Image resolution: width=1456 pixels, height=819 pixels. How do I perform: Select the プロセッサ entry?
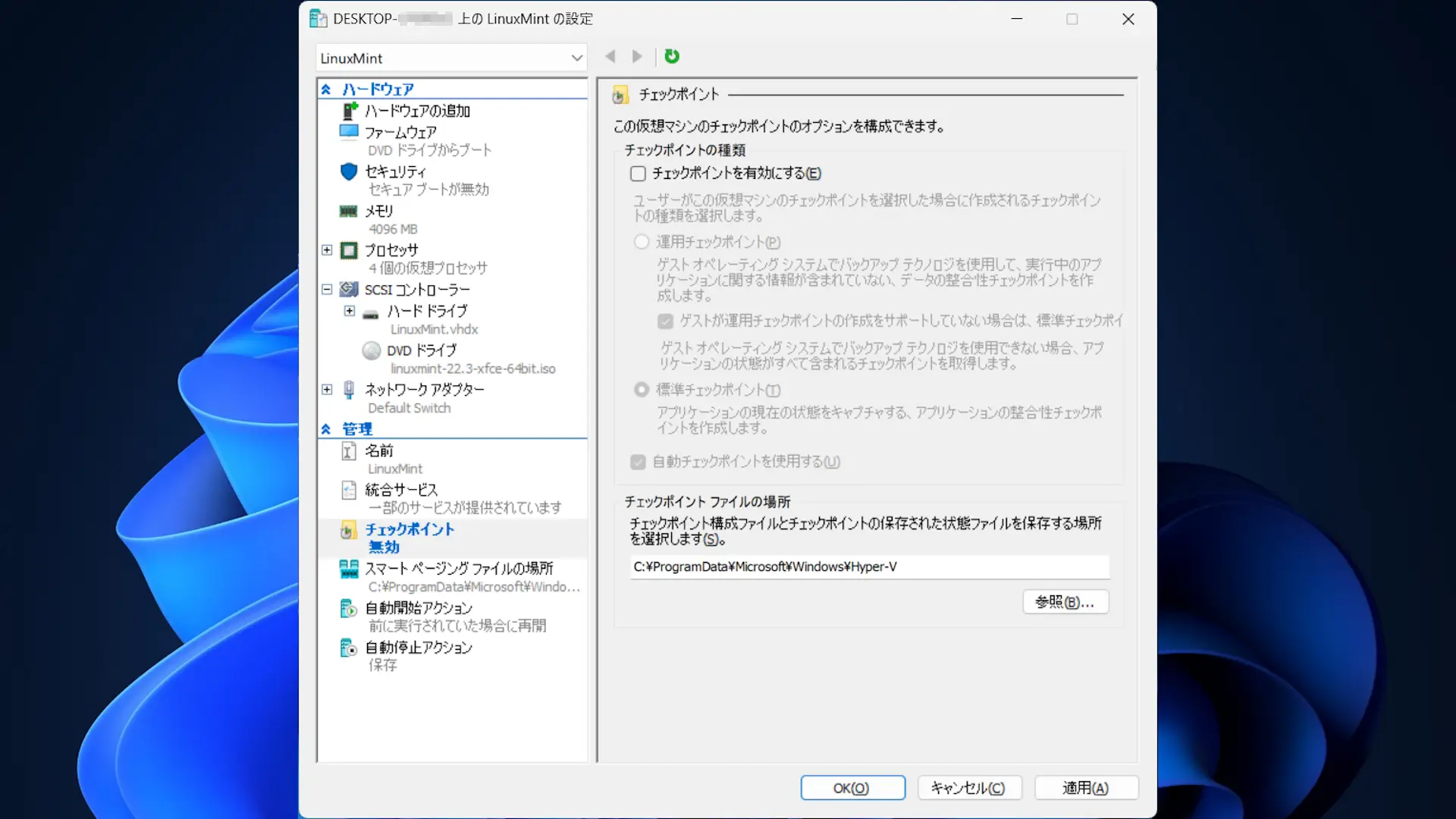click(392, 250)
